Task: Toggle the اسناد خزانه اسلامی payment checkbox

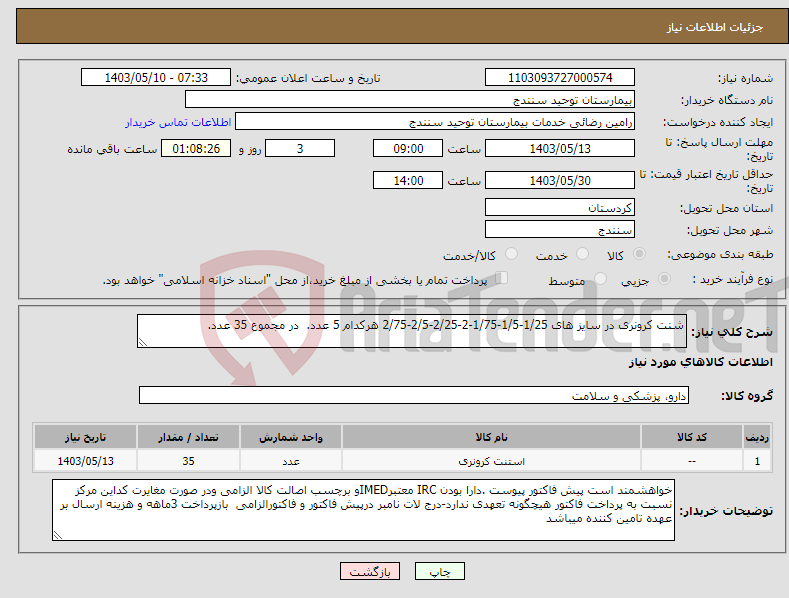Action: [502, 278]
